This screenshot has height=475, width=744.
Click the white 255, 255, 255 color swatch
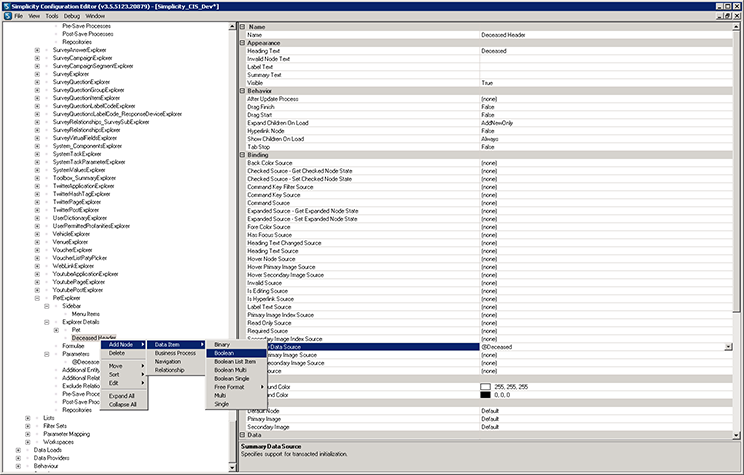point(485,387)
